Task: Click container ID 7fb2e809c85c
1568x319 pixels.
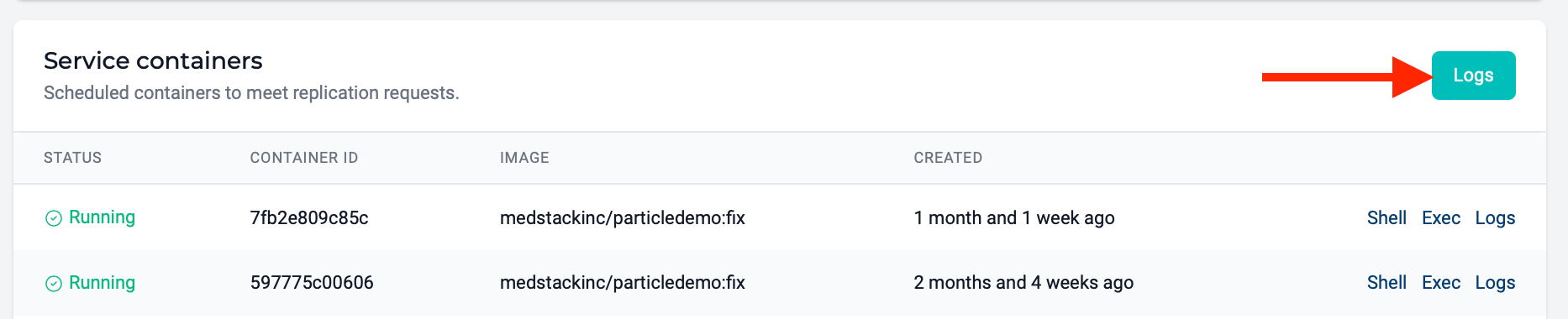Action: point(309,217)
